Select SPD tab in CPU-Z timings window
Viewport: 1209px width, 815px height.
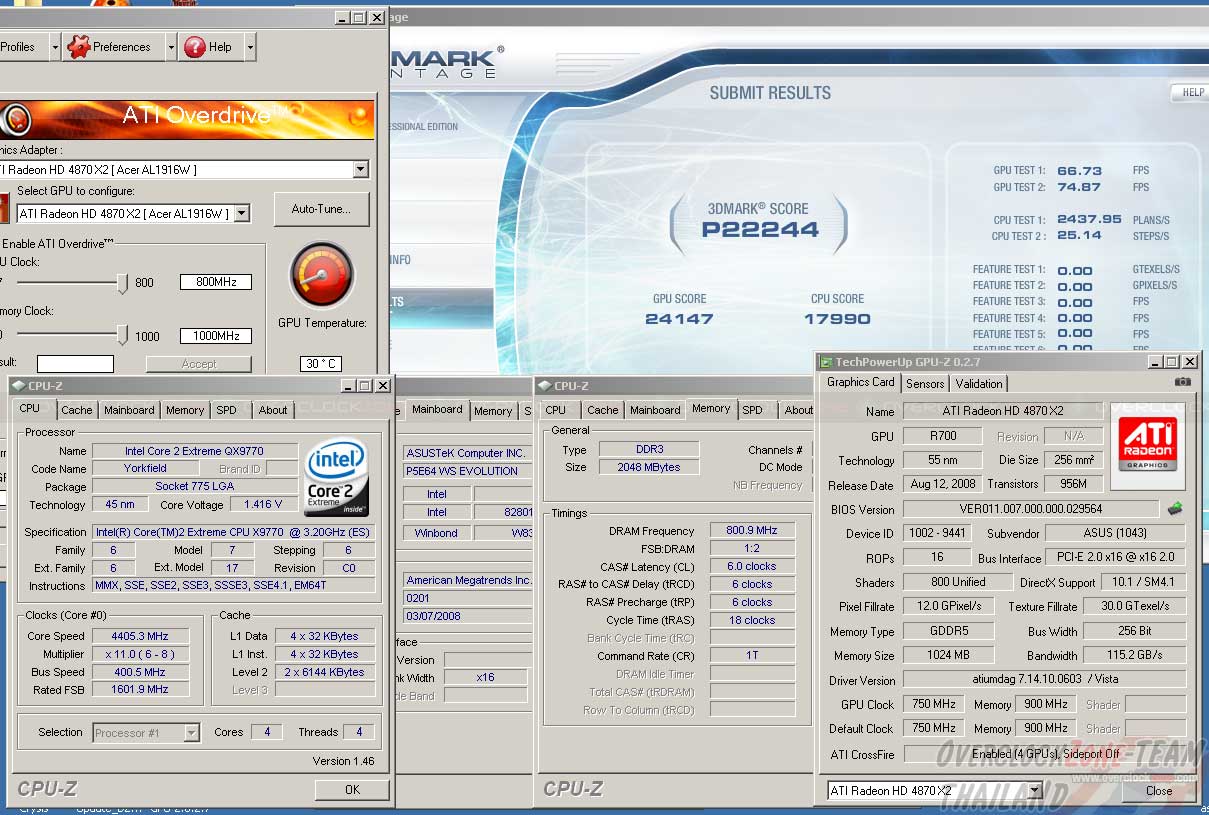[753, 410]
